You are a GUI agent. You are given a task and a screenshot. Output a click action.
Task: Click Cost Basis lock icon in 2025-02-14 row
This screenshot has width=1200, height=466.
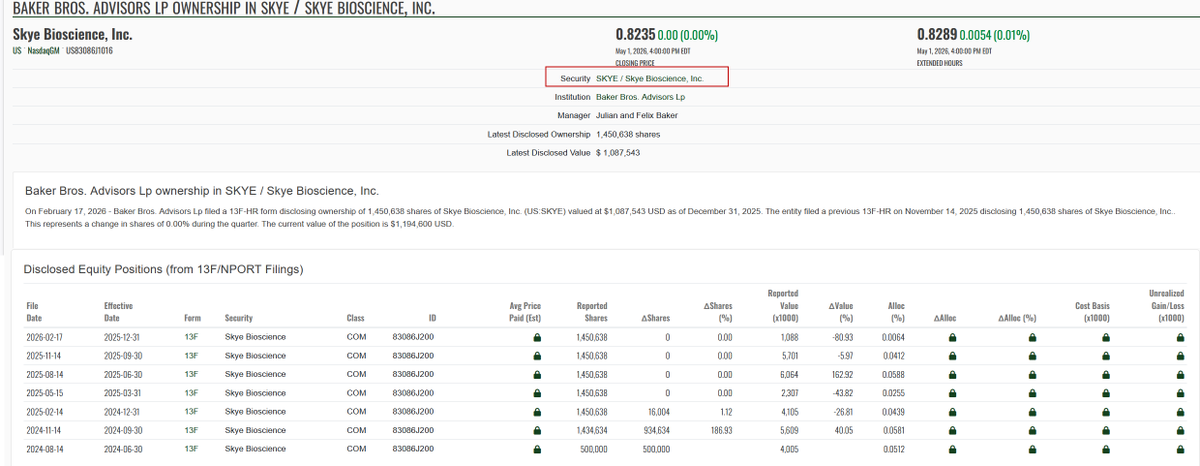1105,412
